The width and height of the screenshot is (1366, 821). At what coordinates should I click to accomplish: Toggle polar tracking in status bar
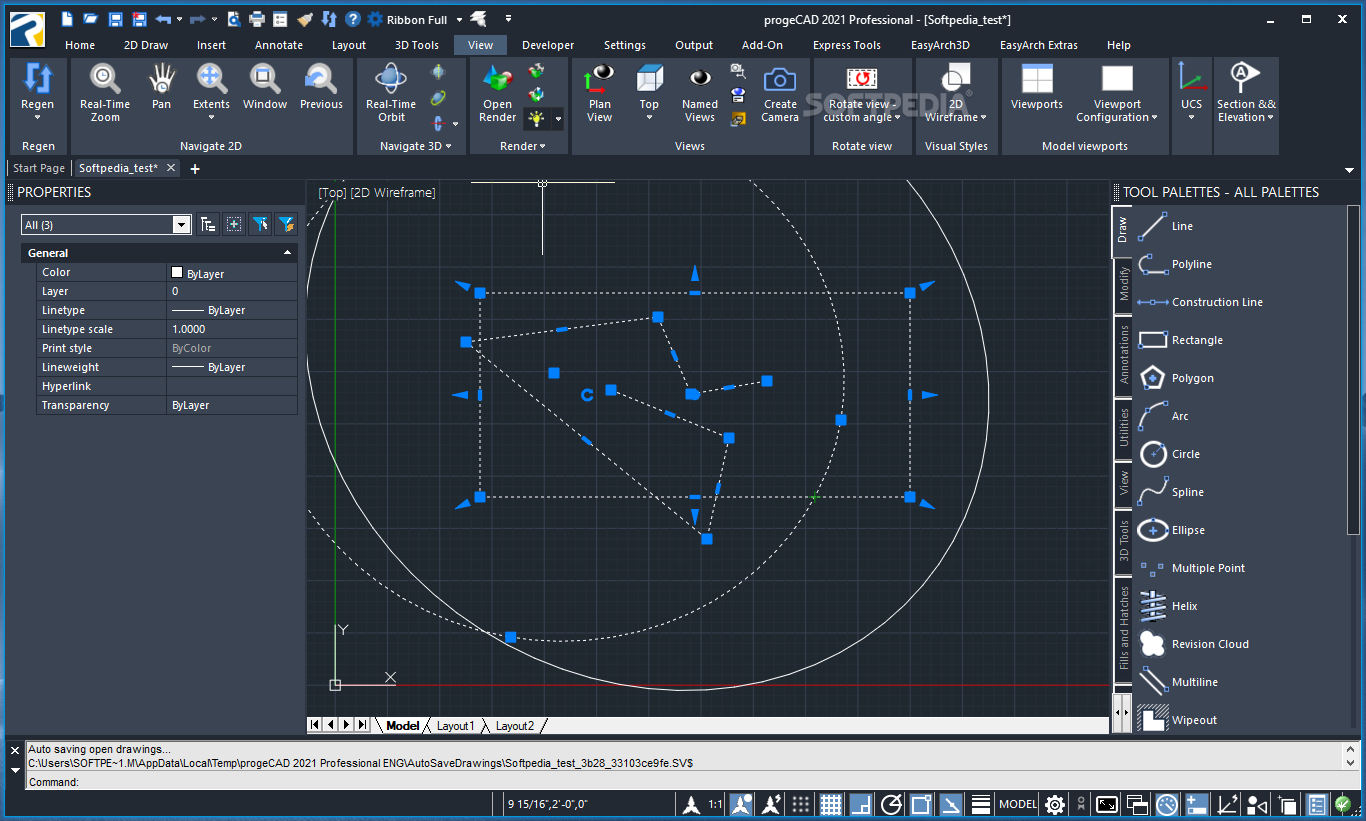tap(891, 804)
